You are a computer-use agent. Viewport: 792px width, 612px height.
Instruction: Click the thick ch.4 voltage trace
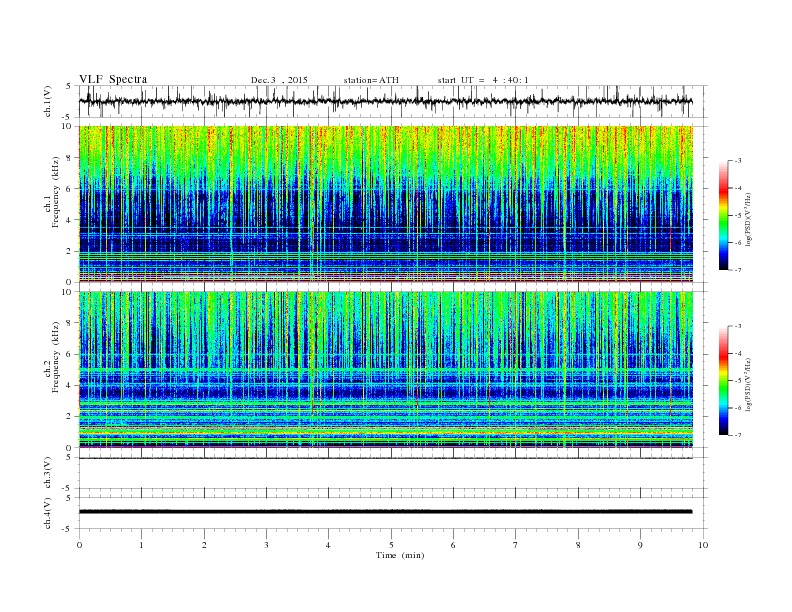[x=386, y=512]
